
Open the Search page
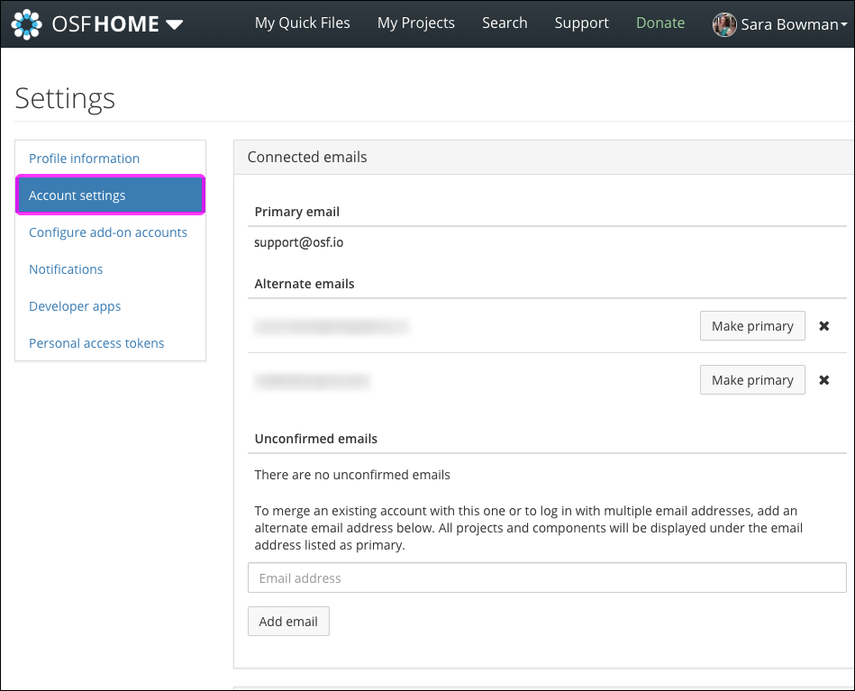[504, 23]
